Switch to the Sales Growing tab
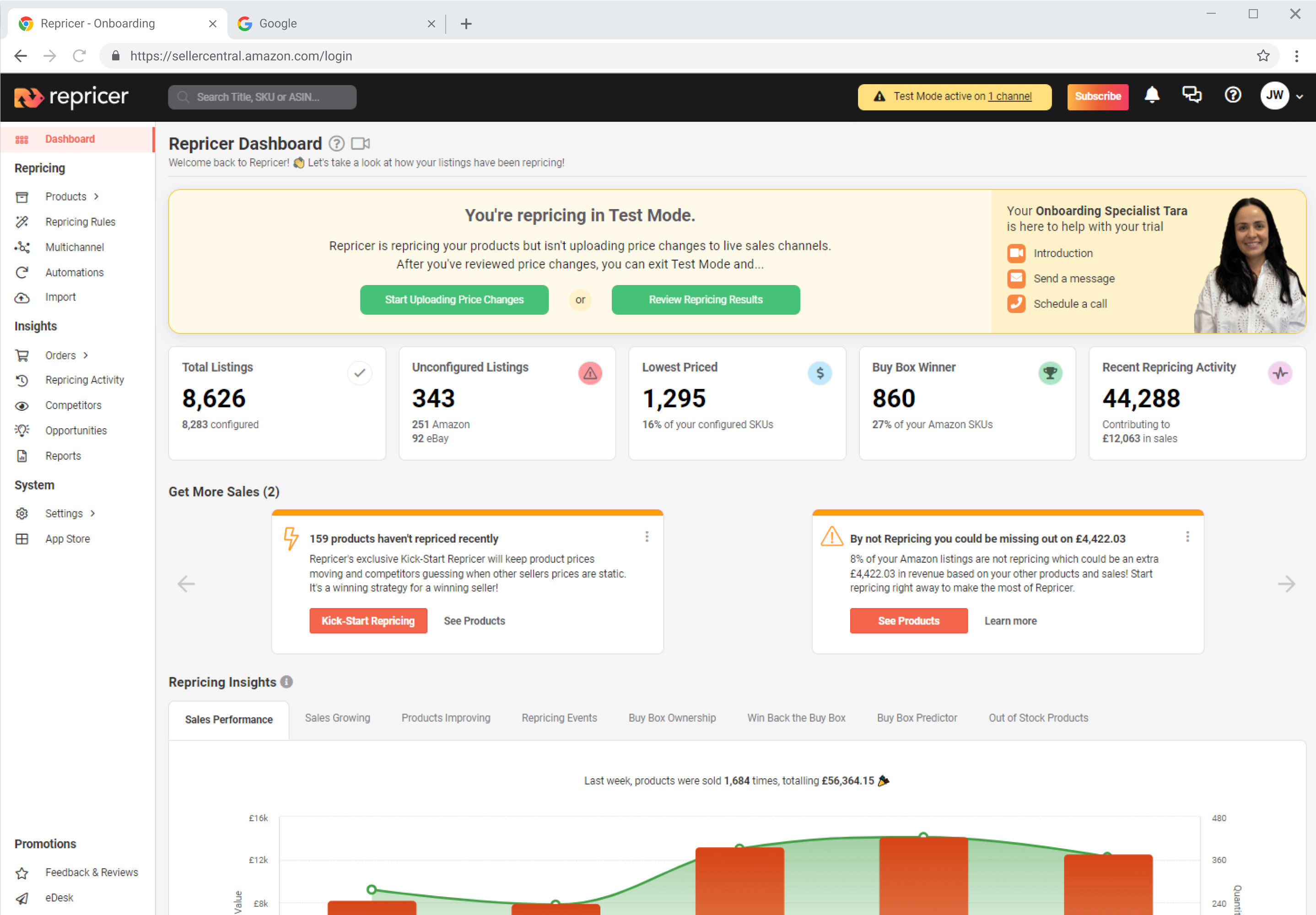This screenshot has height=915, width=1316. pos(338,718)
